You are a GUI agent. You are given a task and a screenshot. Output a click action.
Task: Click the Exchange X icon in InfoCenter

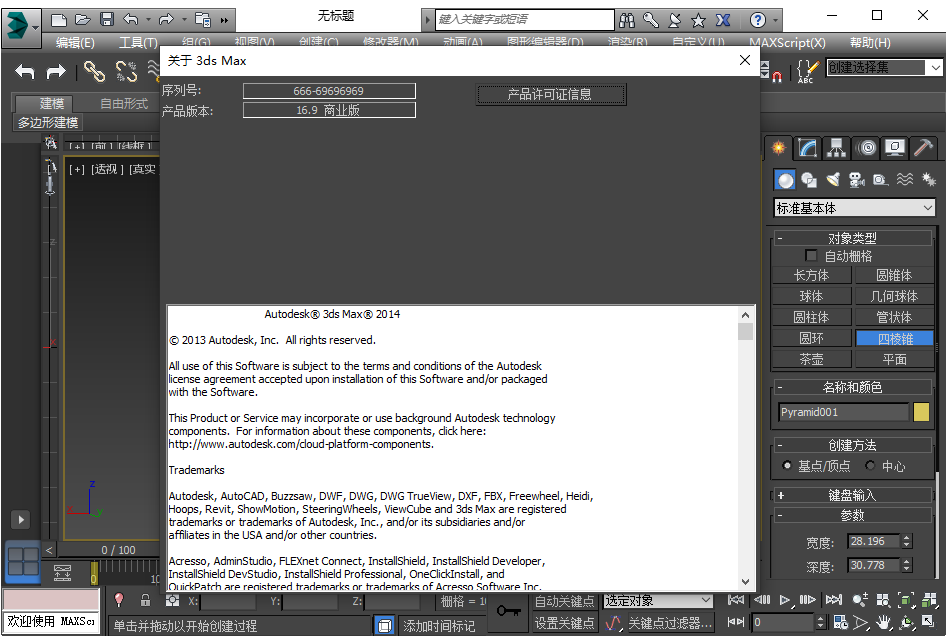pyautogui.click(x=723, y=20)
